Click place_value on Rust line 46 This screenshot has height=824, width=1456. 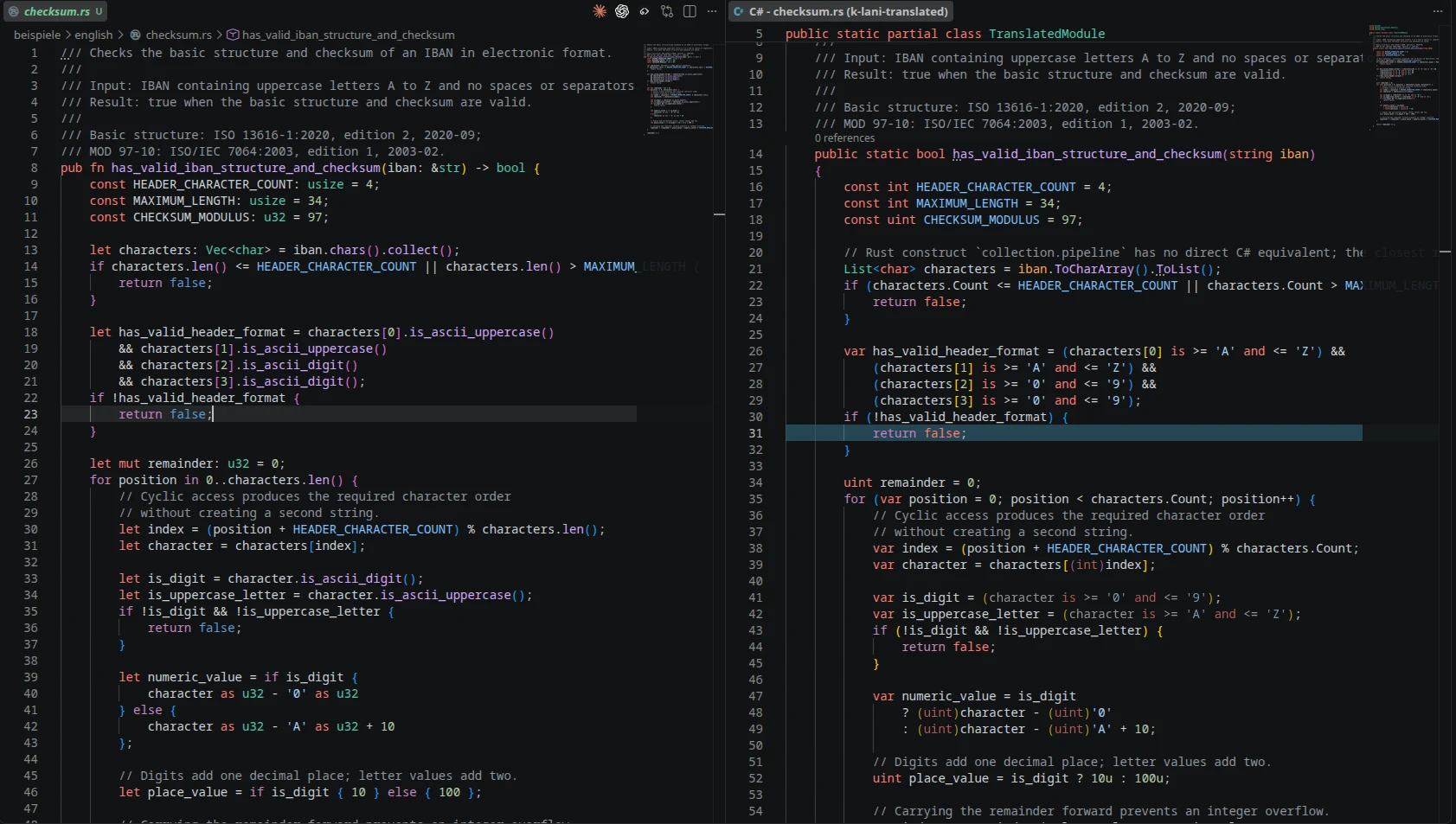pyautogui.click(x=188, y=792)
